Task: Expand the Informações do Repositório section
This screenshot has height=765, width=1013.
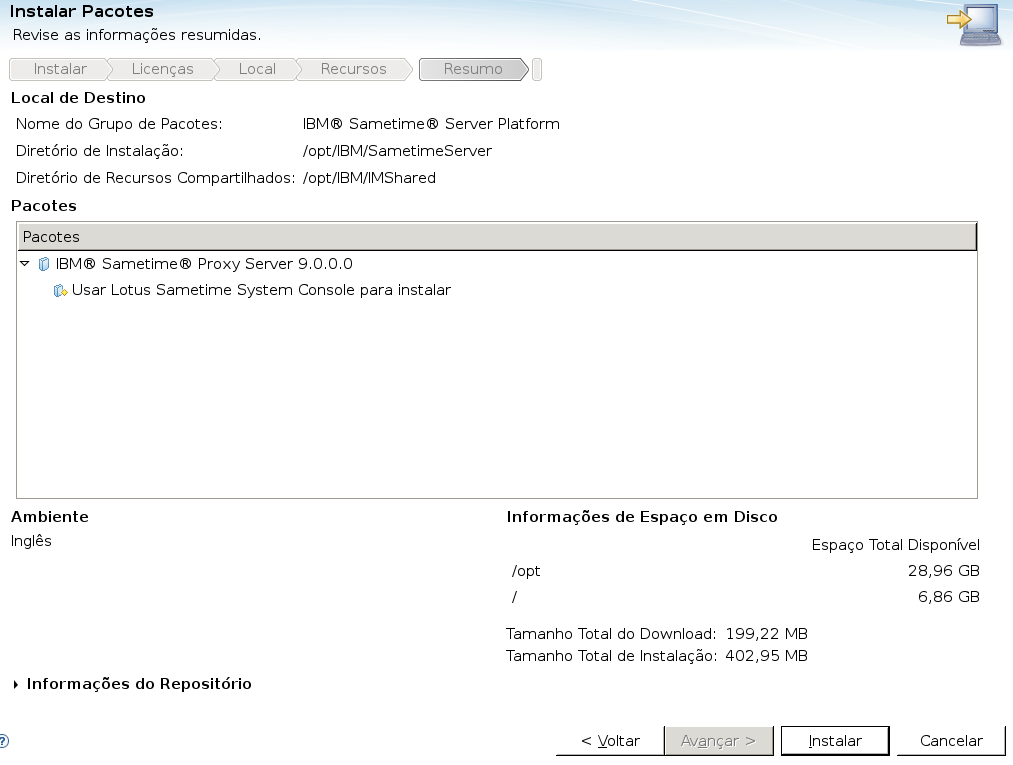Action: coord(16,685)
